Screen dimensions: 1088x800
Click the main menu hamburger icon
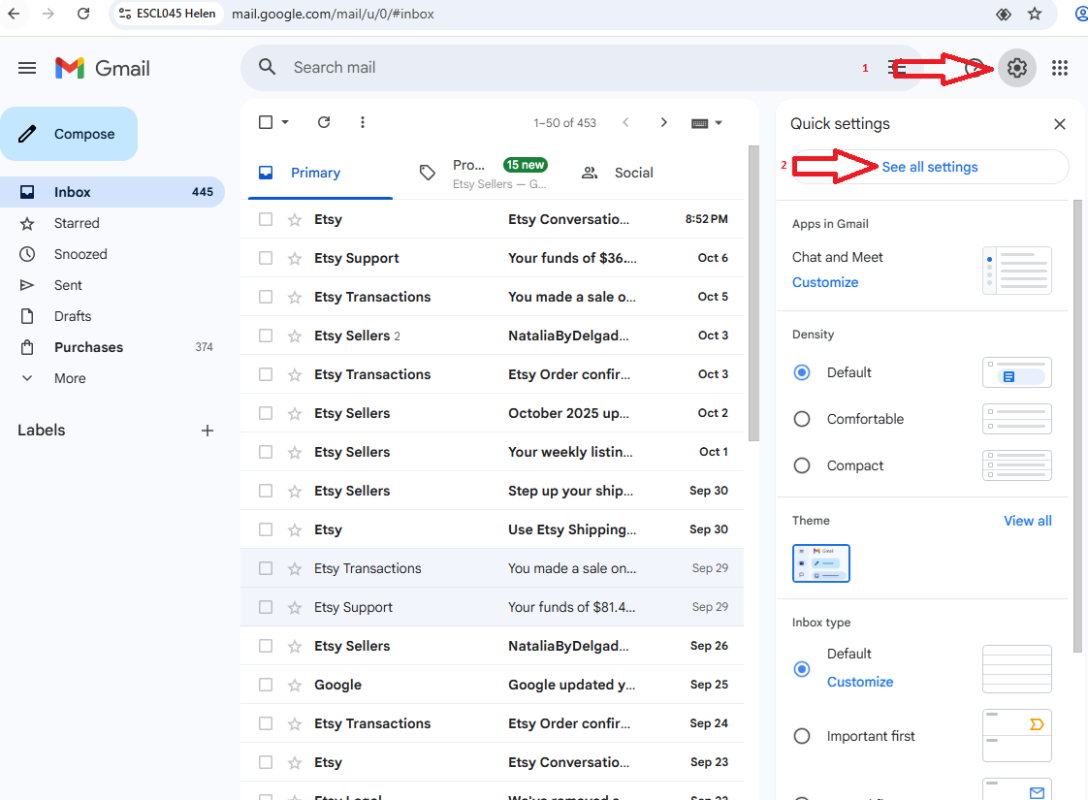[x=27, y=68]
